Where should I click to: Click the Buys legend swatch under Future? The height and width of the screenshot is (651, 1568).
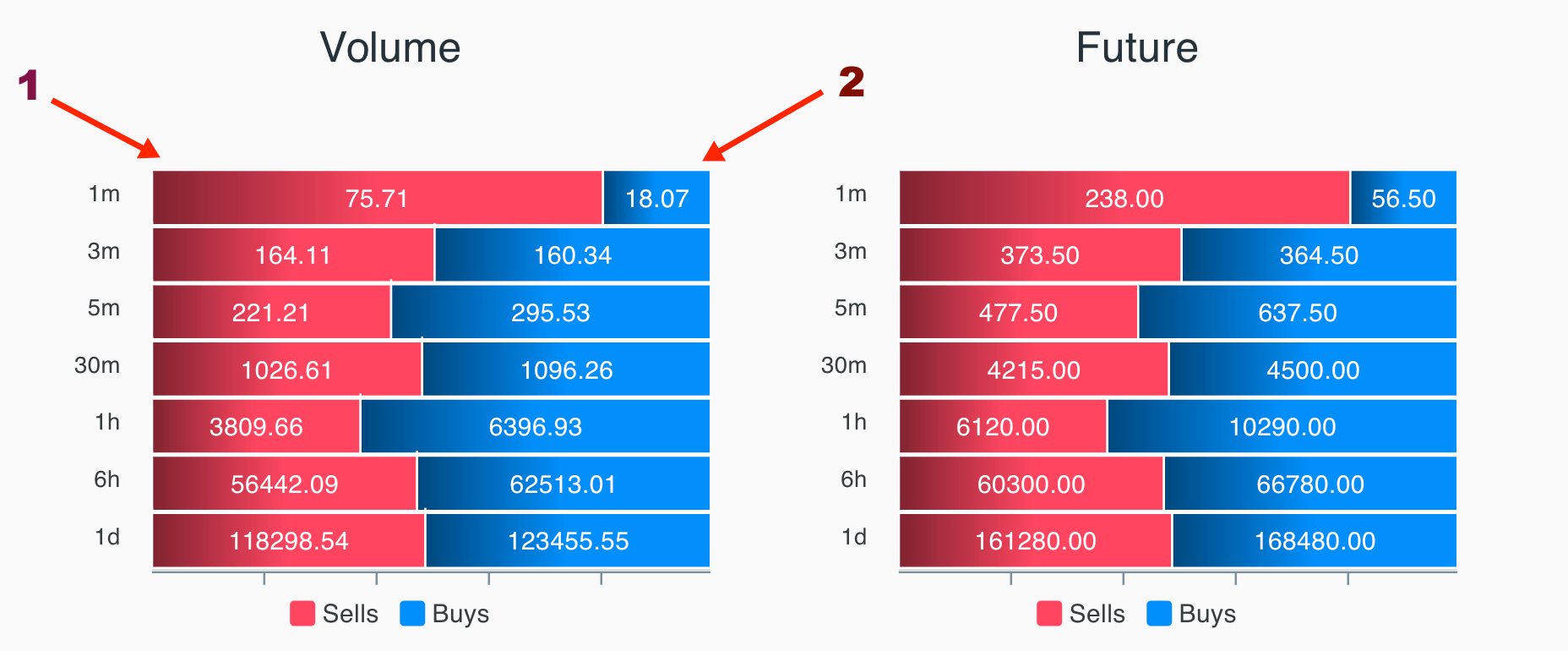pyautogui.click(x=1159, y=614)
